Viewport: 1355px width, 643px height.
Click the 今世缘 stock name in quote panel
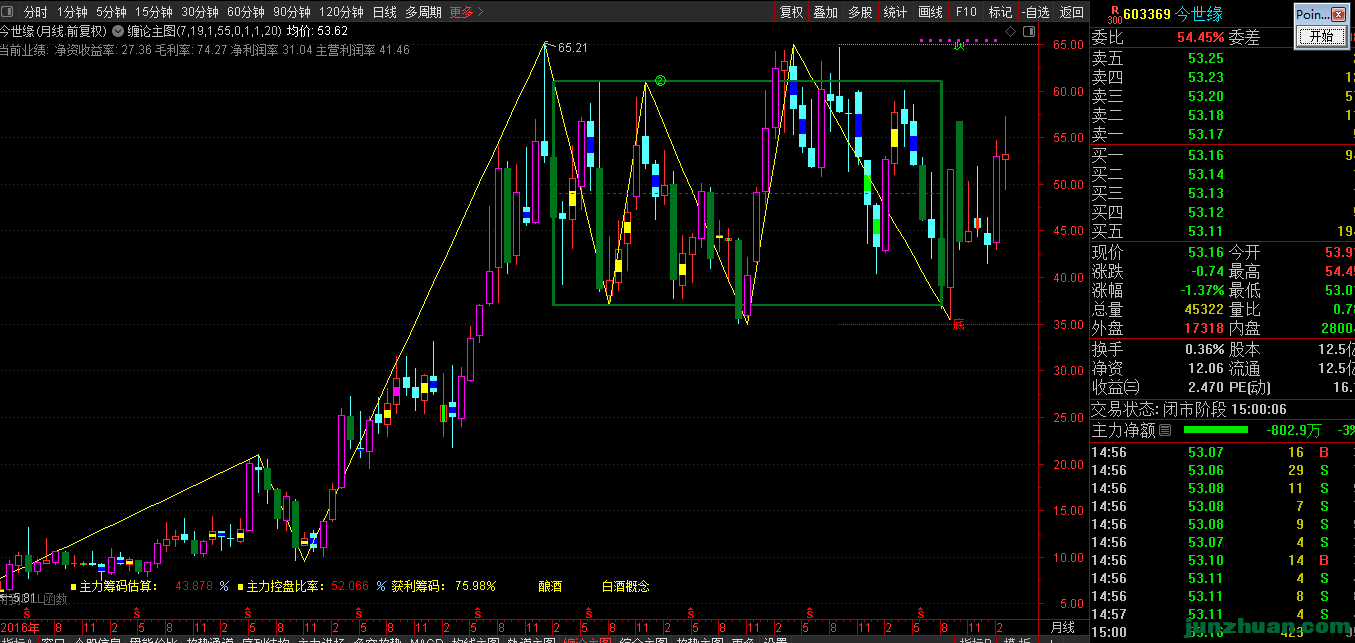point(1198,14)
